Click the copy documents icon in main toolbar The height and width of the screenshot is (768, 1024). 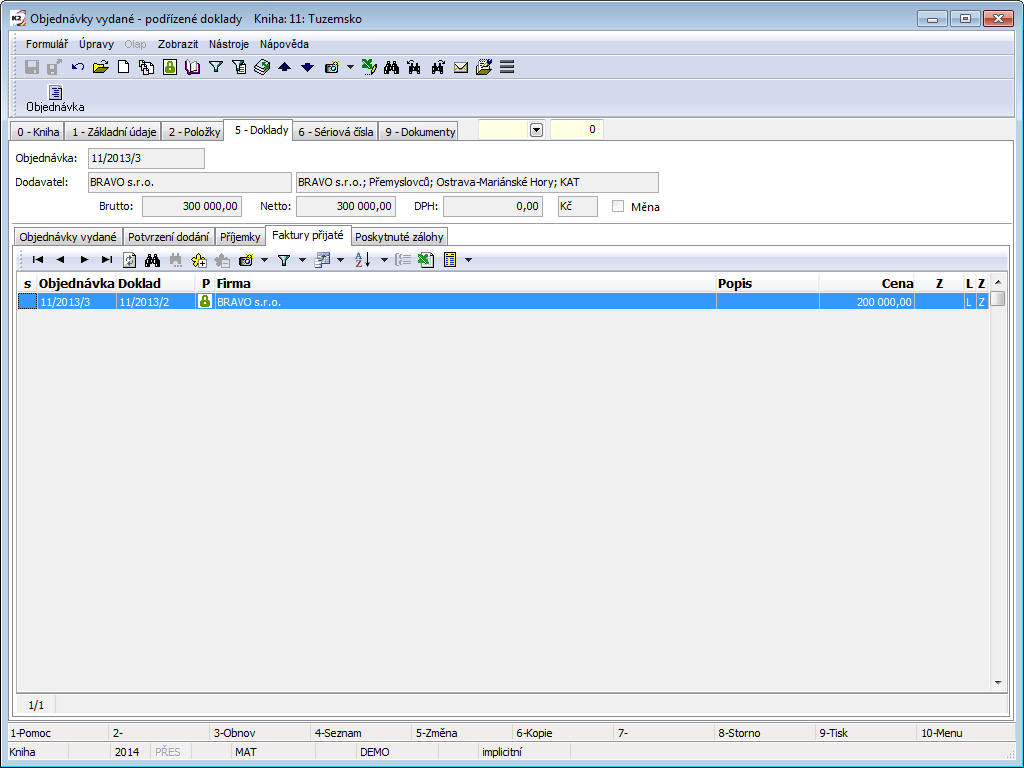point(146,67)
